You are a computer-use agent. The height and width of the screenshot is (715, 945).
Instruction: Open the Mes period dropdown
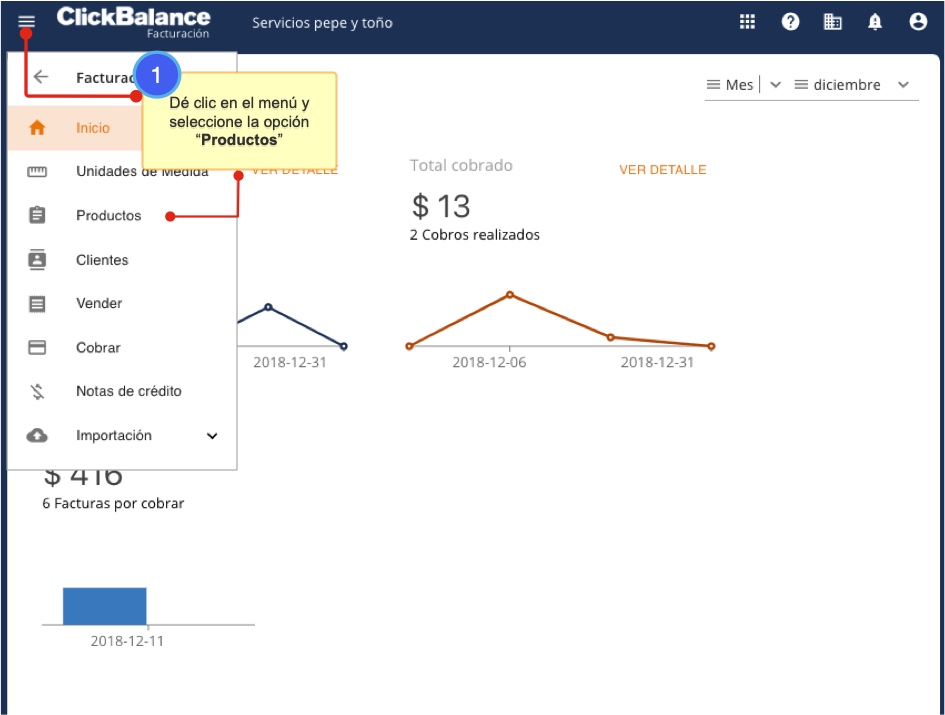743,85
